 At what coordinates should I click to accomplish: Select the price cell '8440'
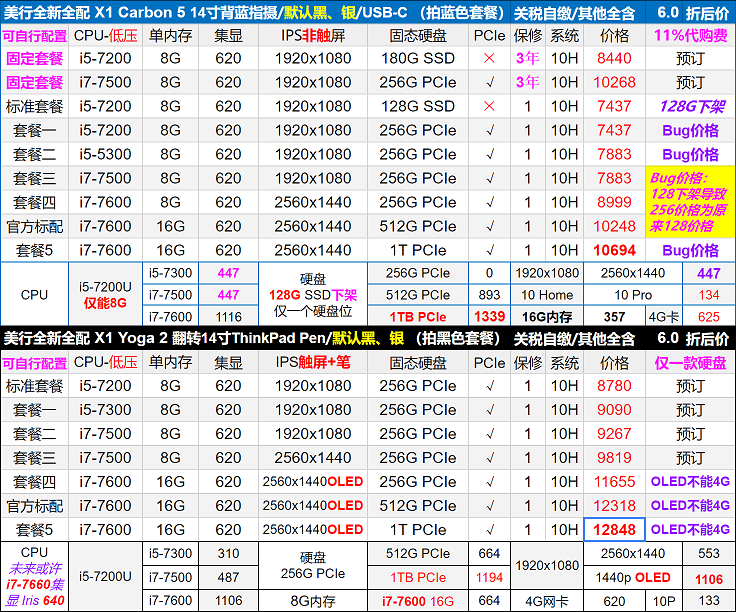614,58
